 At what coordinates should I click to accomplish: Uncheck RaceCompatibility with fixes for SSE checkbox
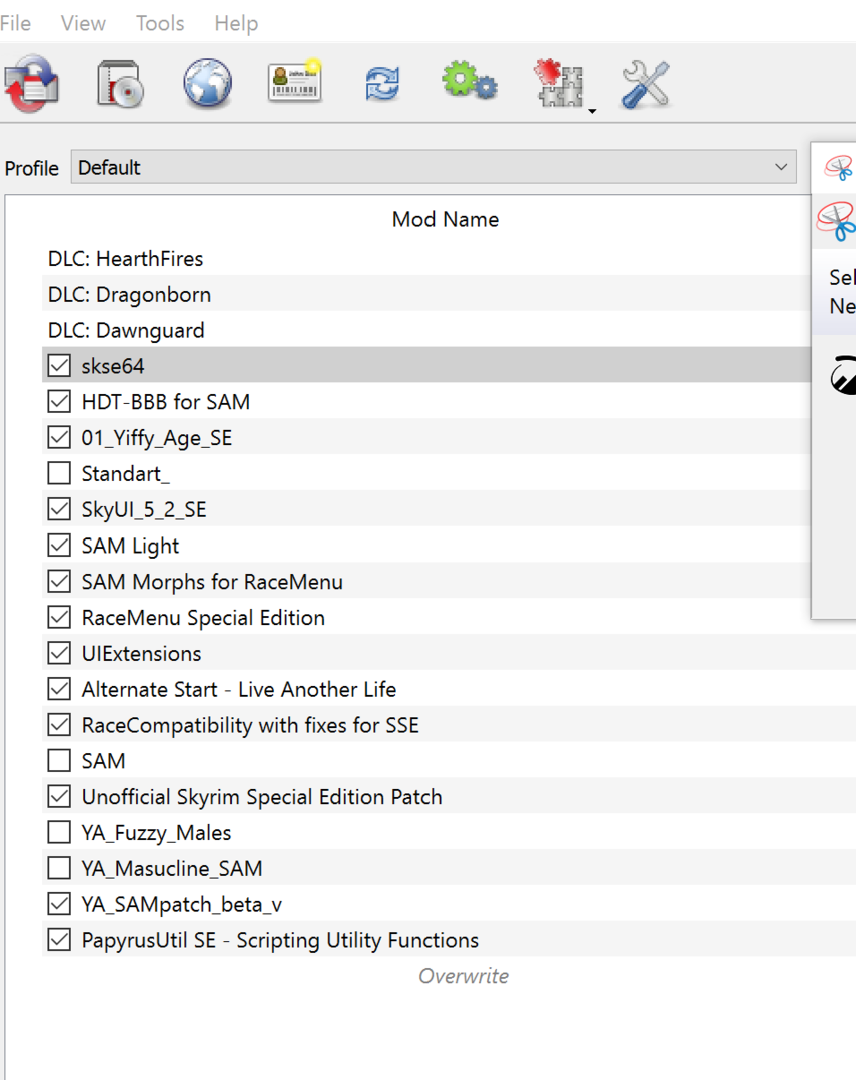(59, 725)
